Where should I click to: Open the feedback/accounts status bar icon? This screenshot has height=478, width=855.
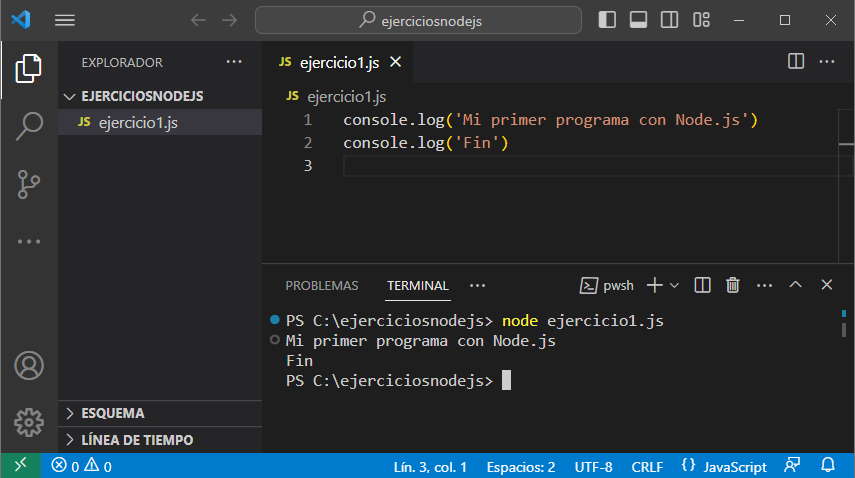[792, 465]
